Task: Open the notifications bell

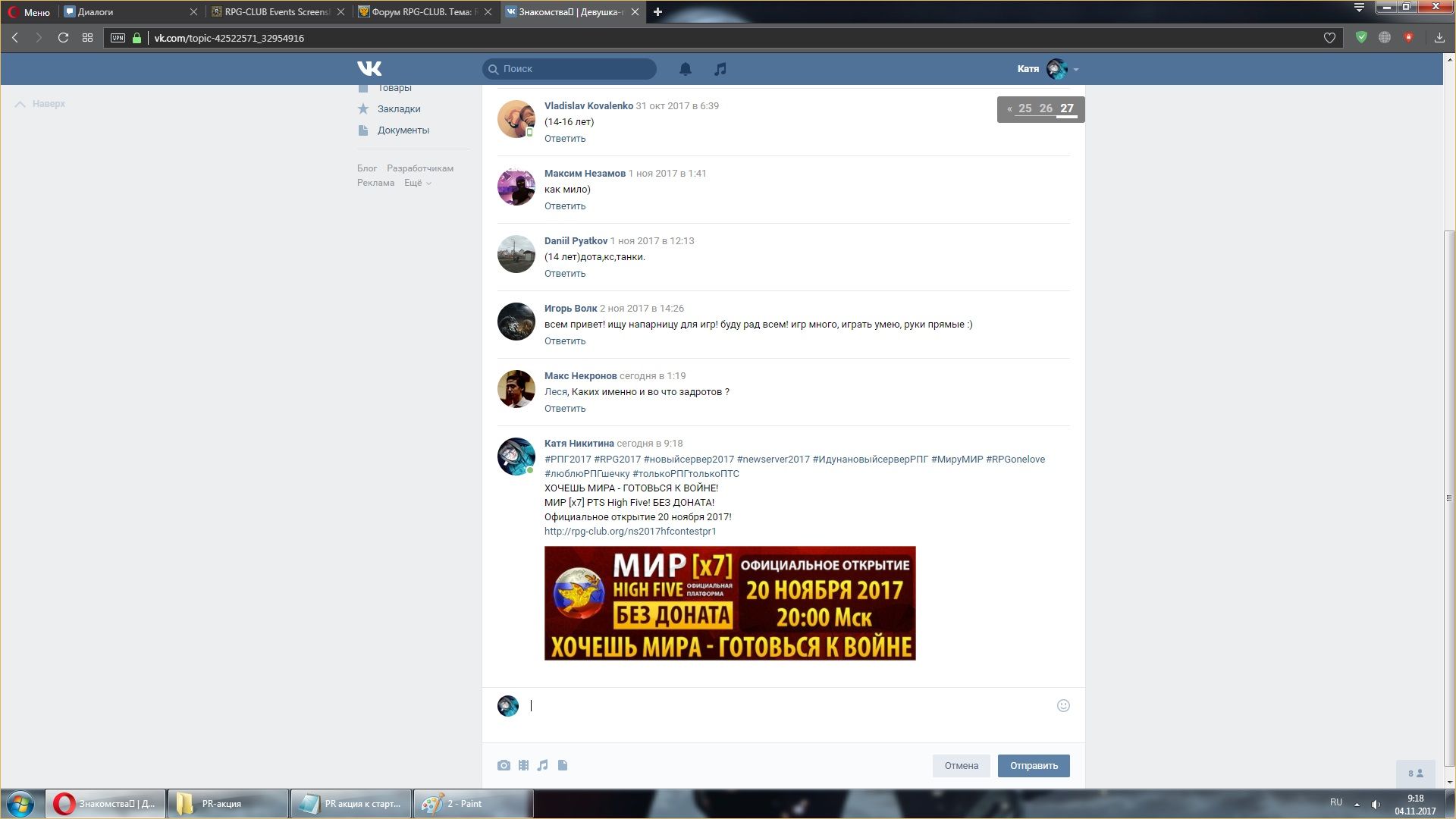Action: (685, 69)
